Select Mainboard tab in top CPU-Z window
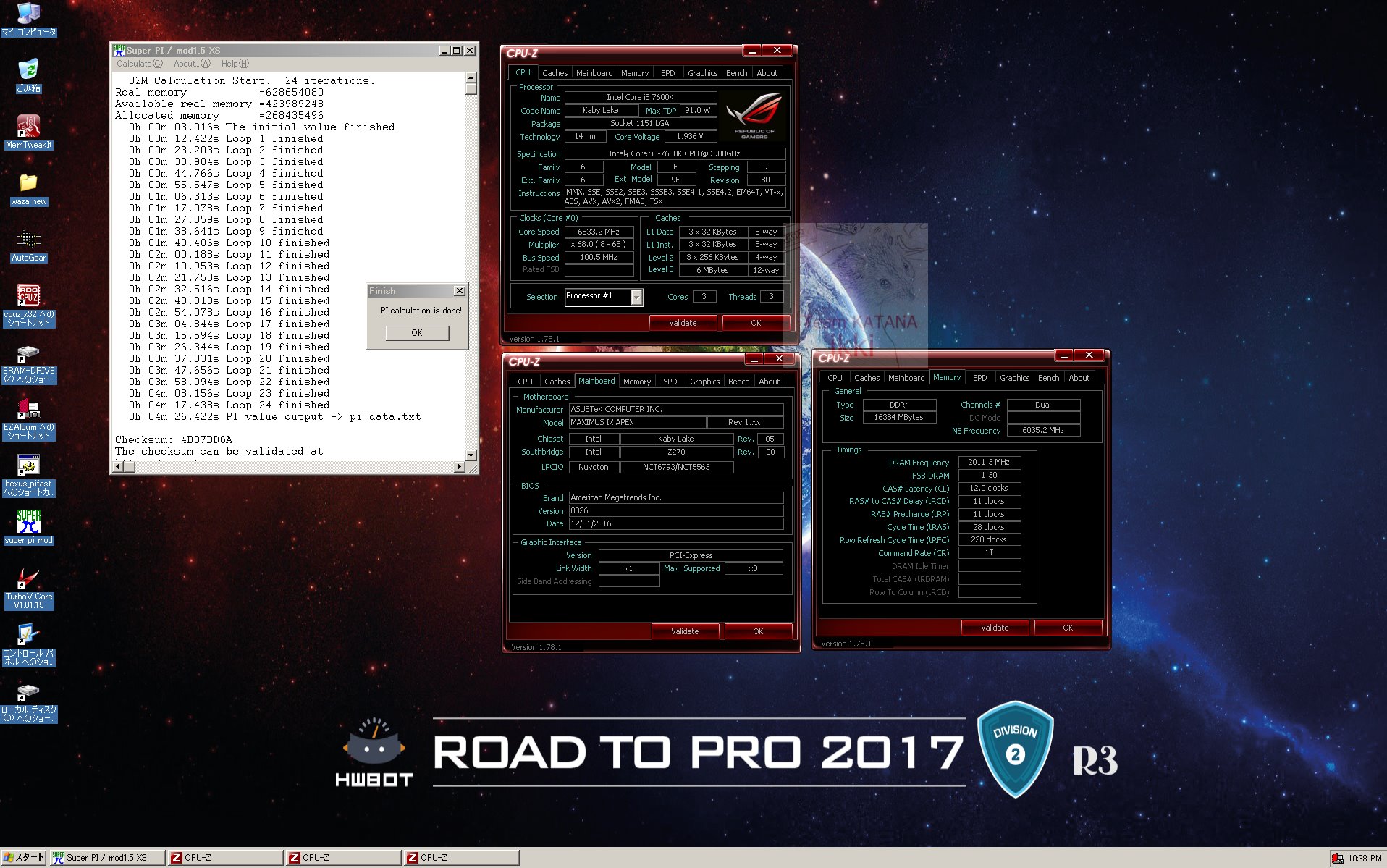 [x=594, y=73]
